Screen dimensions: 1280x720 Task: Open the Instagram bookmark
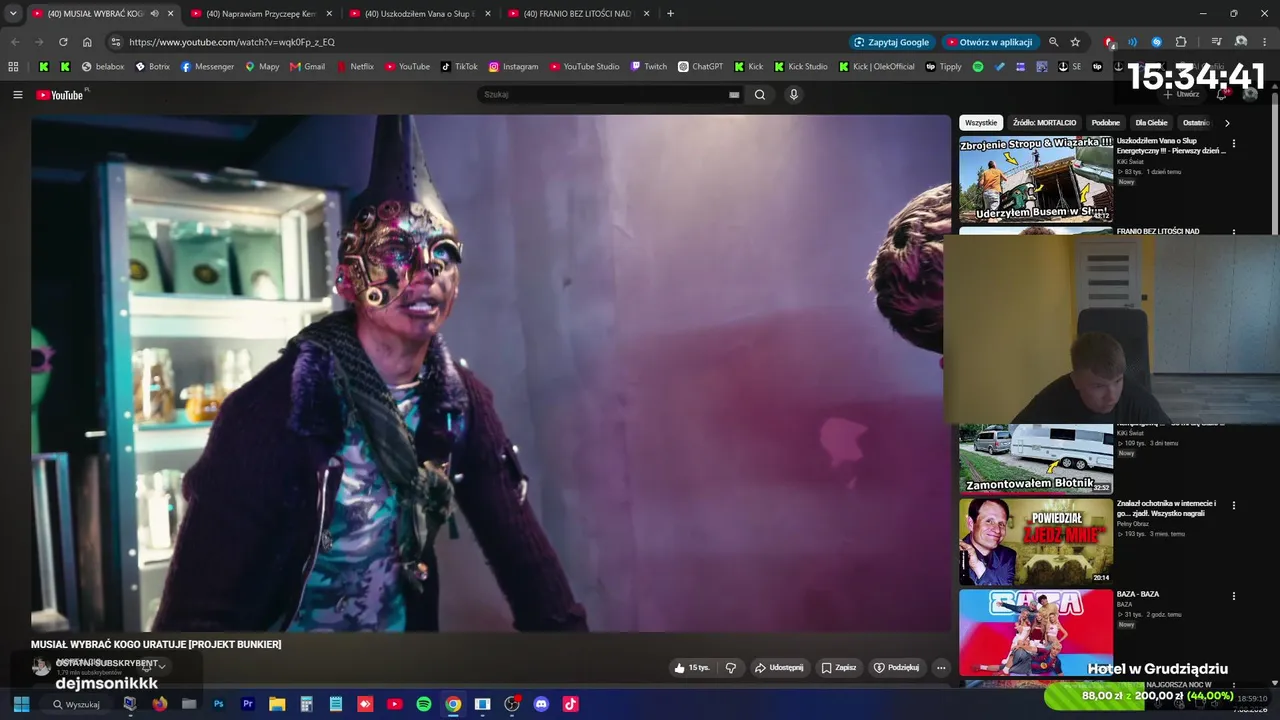[513, 67]
